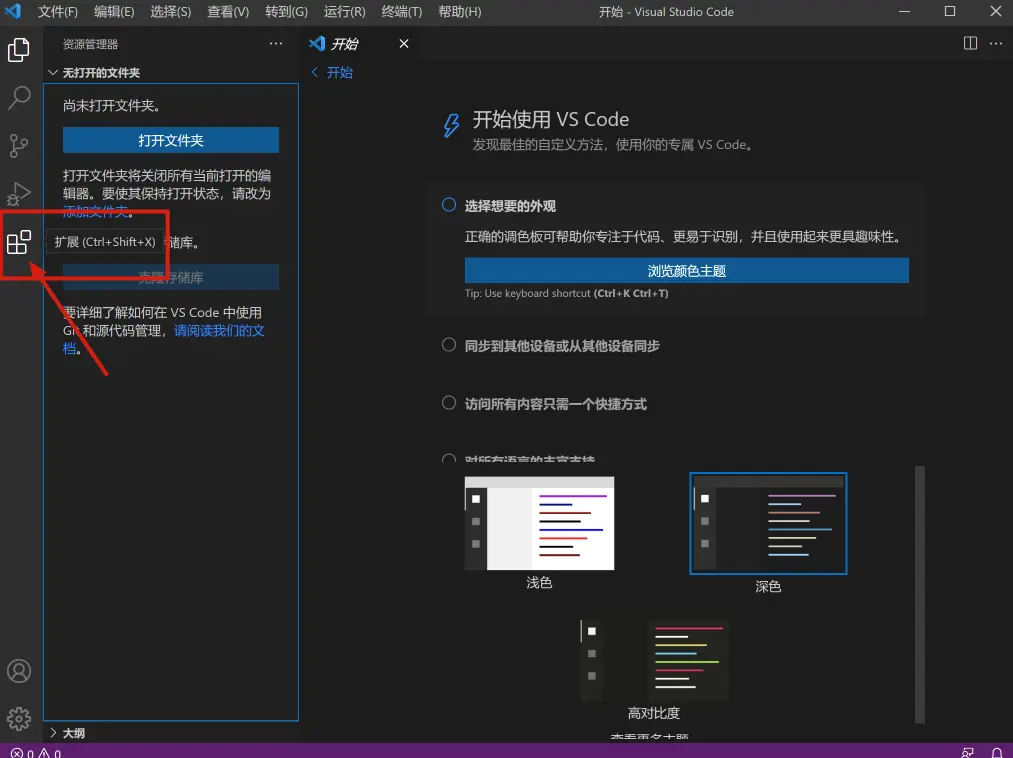This screenshot has height=758, width=1013.
Task: Open the 资源管理器 panel more-actions ellipsis
Action: [x=276, y=44]
